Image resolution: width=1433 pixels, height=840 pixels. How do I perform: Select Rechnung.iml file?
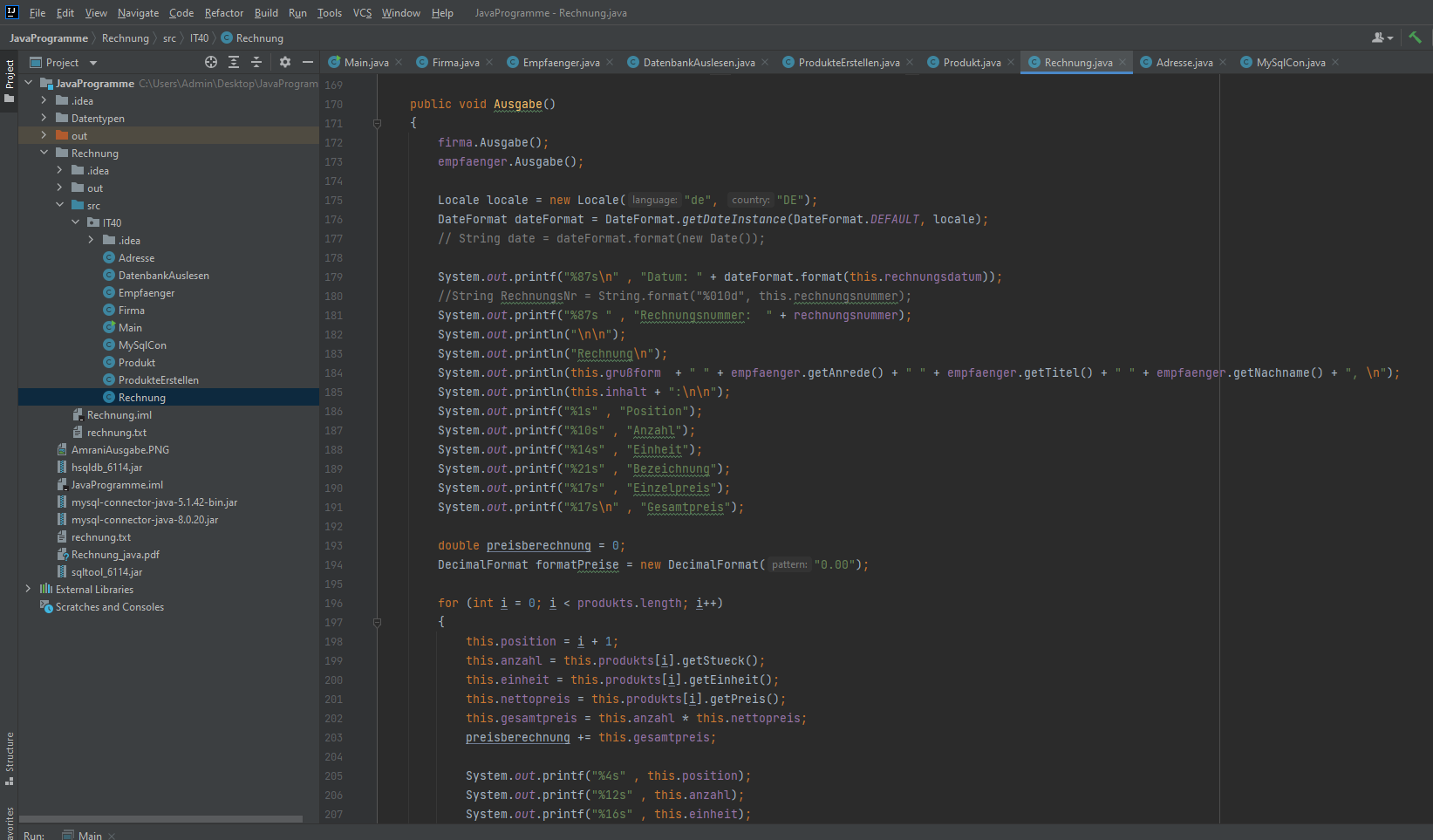coord(119,415)
